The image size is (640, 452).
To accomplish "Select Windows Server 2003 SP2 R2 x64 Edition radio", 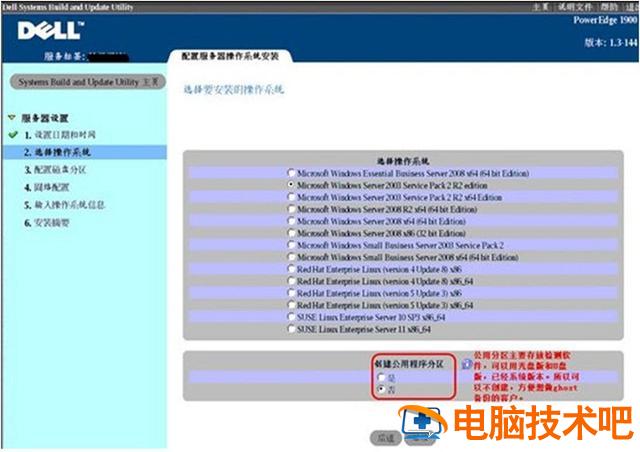I will tap(291, 197).
